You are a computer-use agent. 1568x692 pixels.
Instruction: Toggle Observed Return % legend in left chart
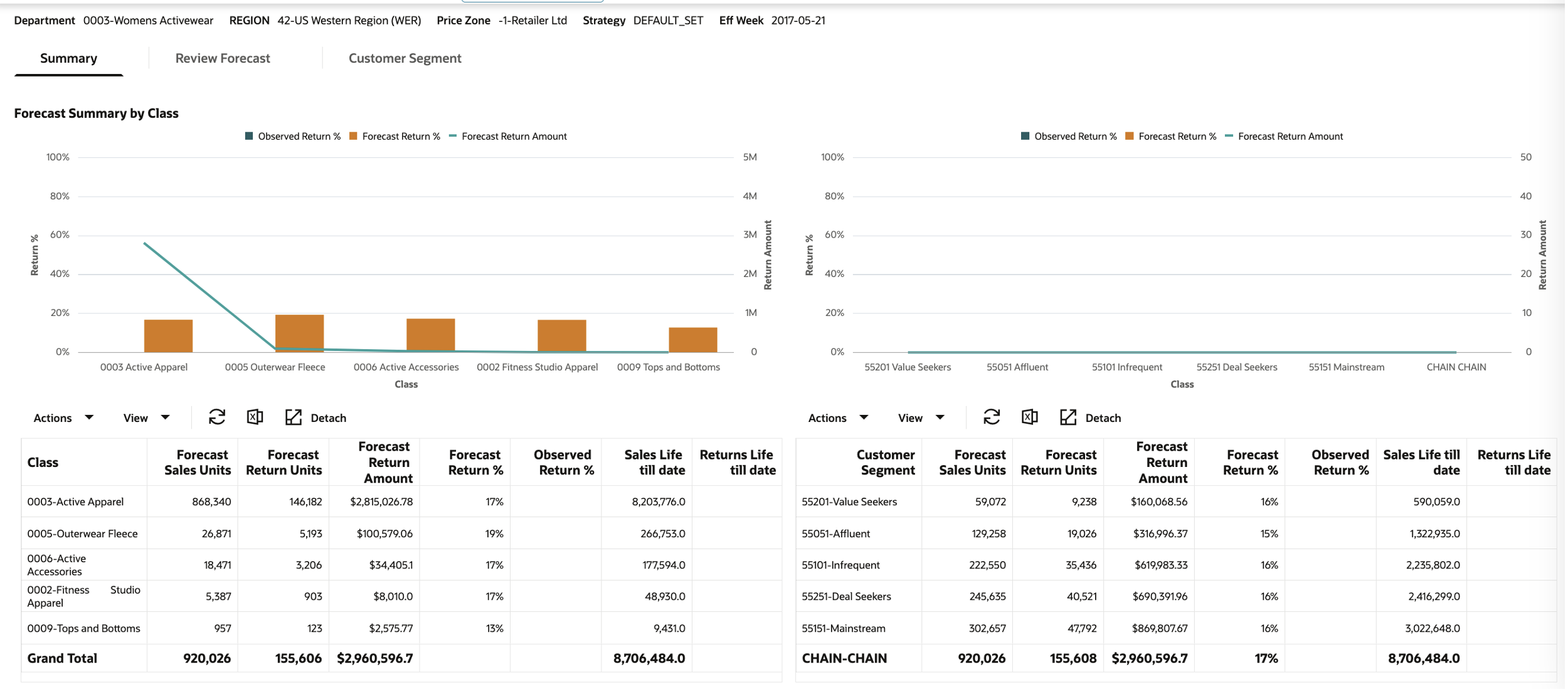293,137
